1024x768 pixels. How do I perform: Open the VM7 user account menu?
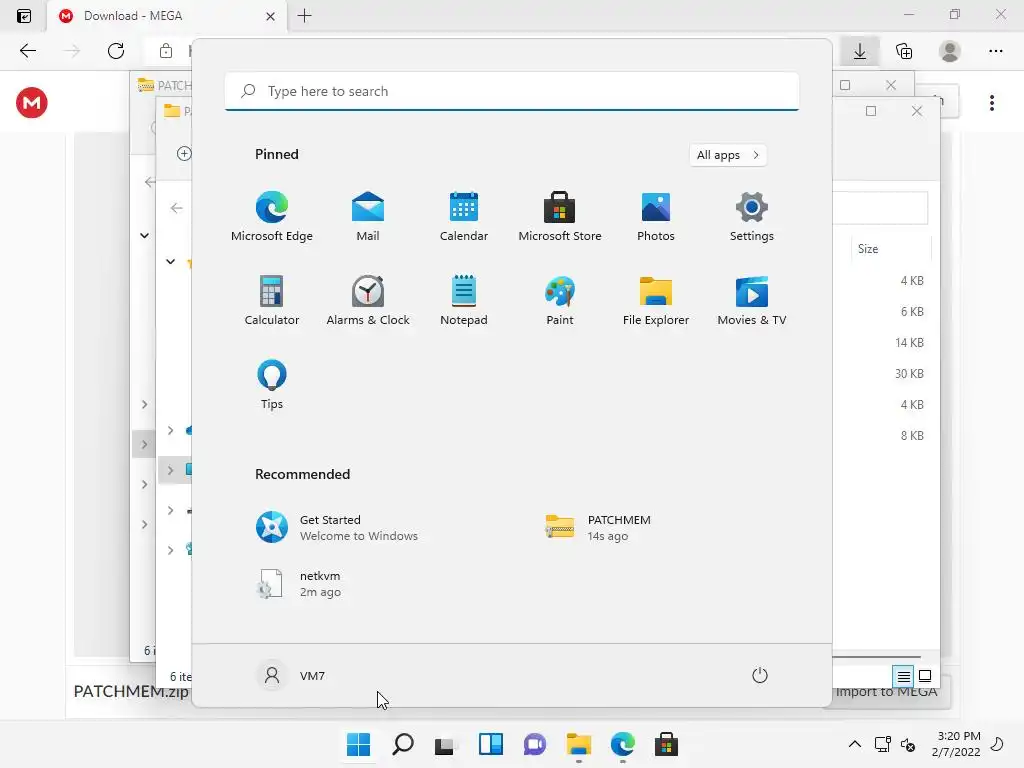point(291,675)
